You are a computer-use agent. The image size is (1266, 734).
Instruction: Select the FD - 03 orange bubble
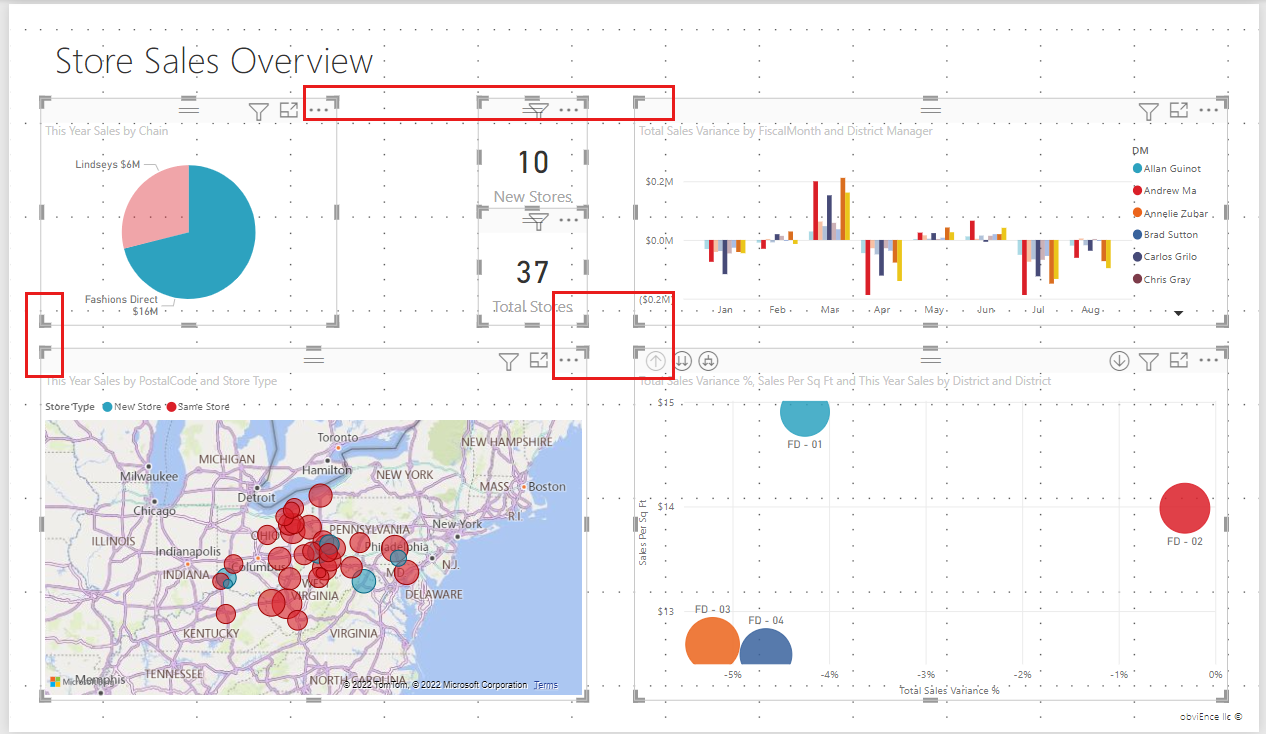pos(711,641)
